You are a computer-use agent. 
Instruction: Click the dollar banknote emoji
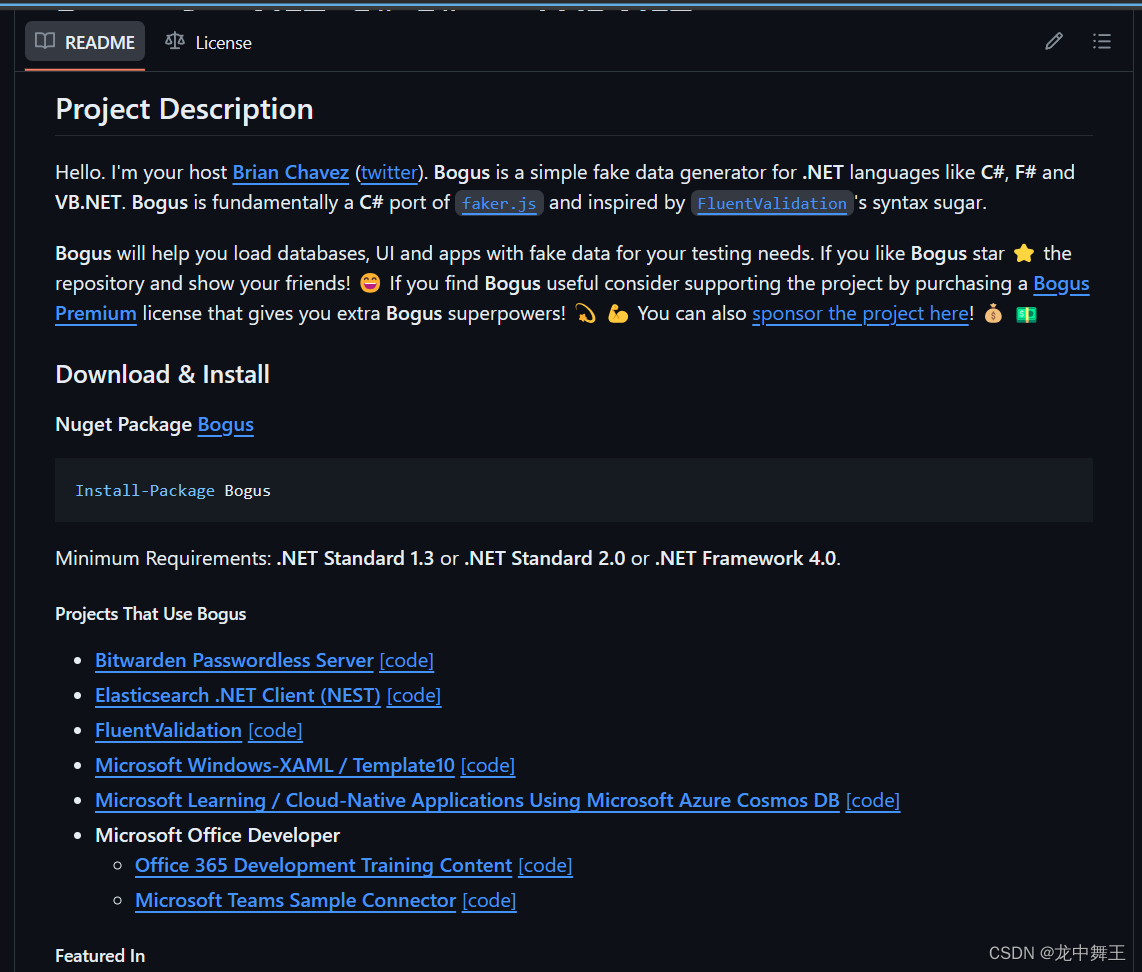(x=1026, y=315)
